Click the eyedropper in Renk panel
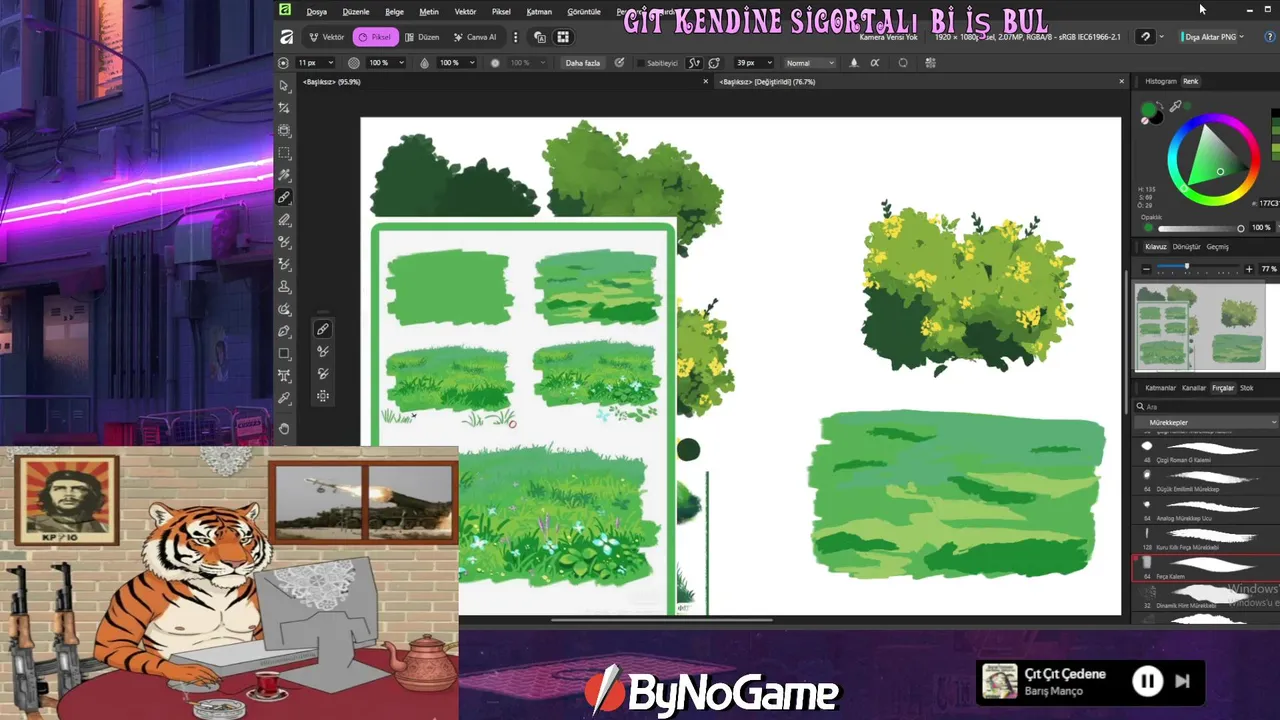This screenshot has width=1280, height=720. (1176, 105)
